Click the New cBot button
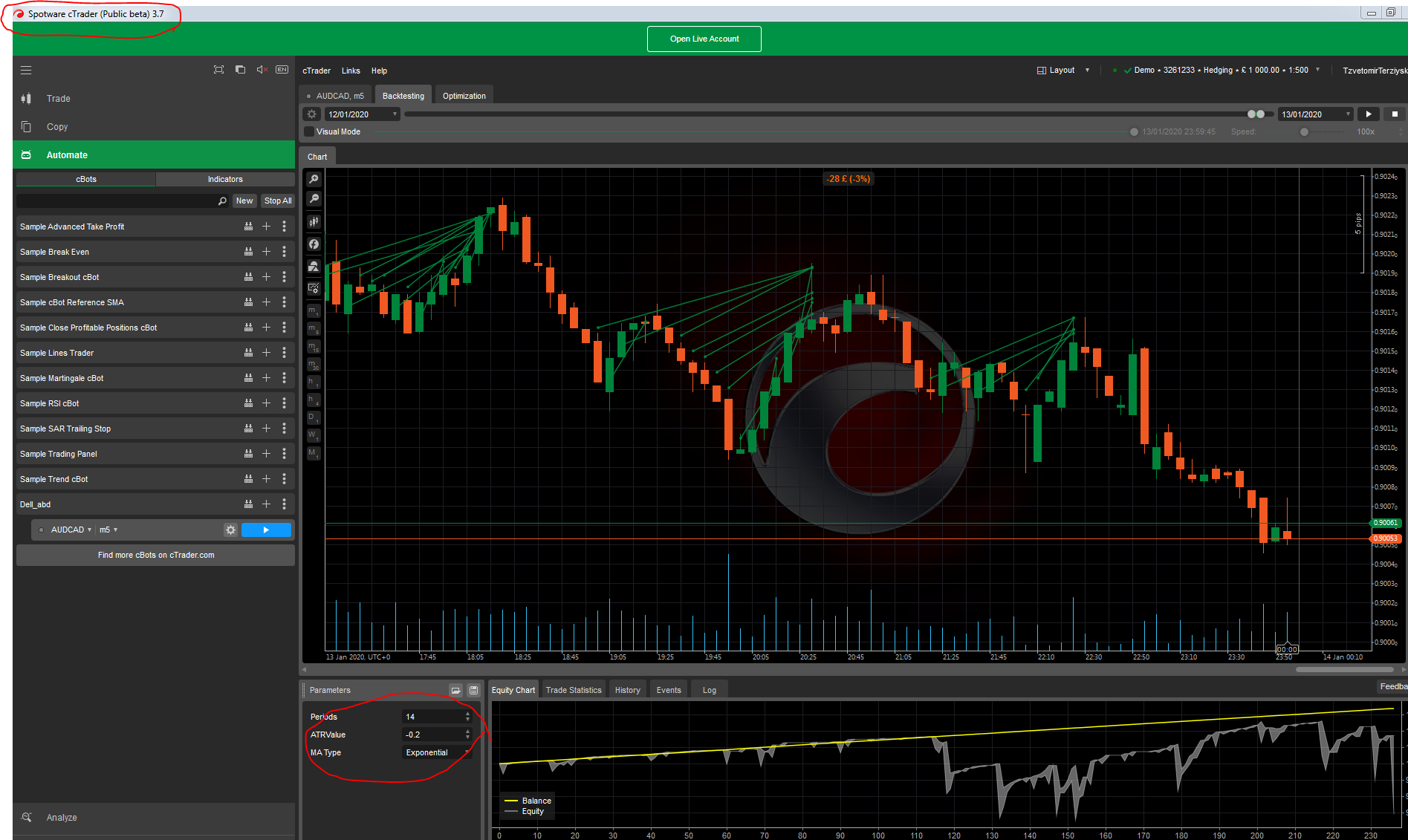Image resolution: width=1408 pixels, height=840 pixels. tap(244, 201)
